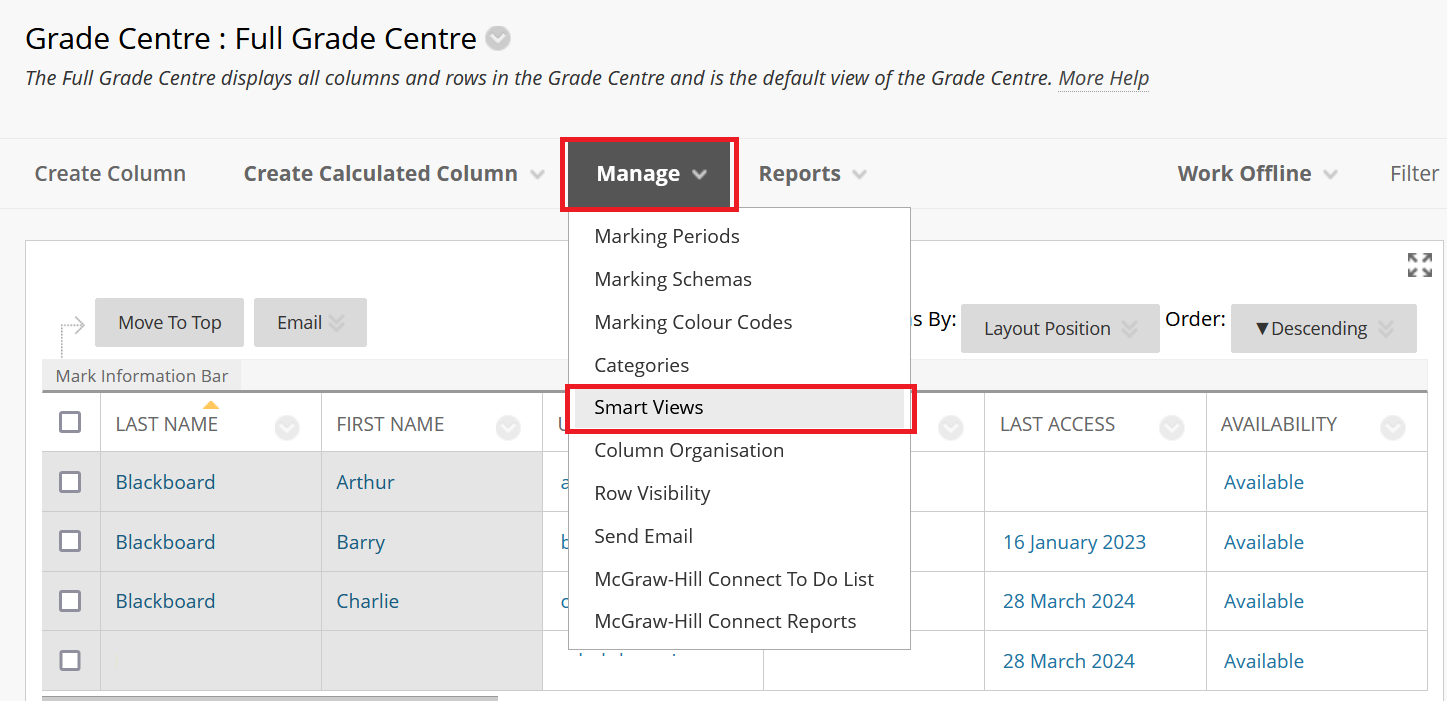Open the More Help link

point(1103,78)
